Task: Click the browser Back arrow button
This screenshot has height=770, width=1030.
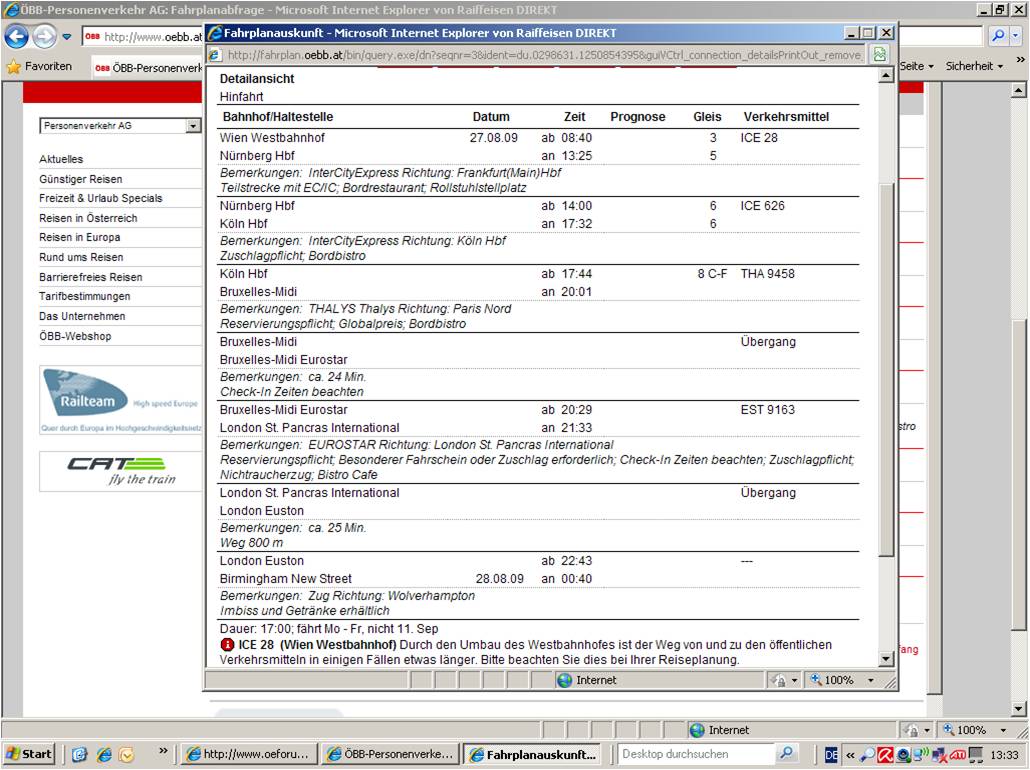Action: tap(17, 37)
